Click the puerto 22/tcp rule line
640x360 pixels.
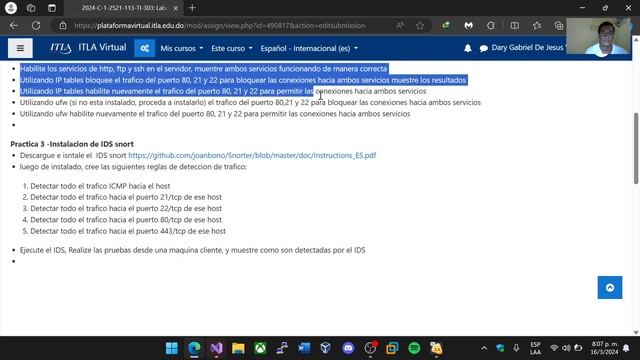(x=126, y=208)
